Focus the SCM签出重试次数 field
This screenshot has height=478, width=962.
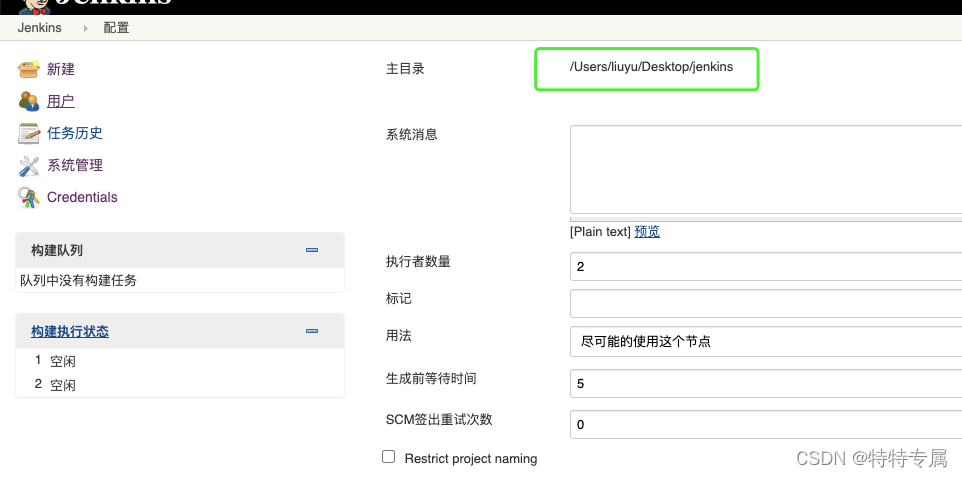coord(766,425)
